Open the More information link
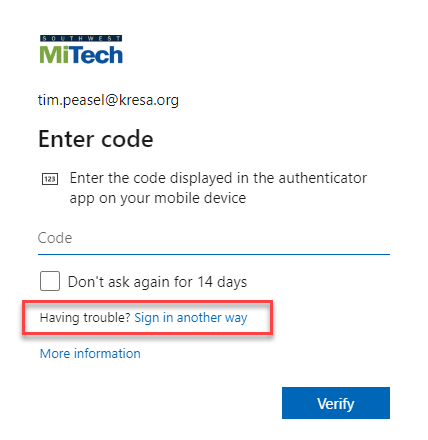This screenshot has width=428, height=440. click(90, 353)
